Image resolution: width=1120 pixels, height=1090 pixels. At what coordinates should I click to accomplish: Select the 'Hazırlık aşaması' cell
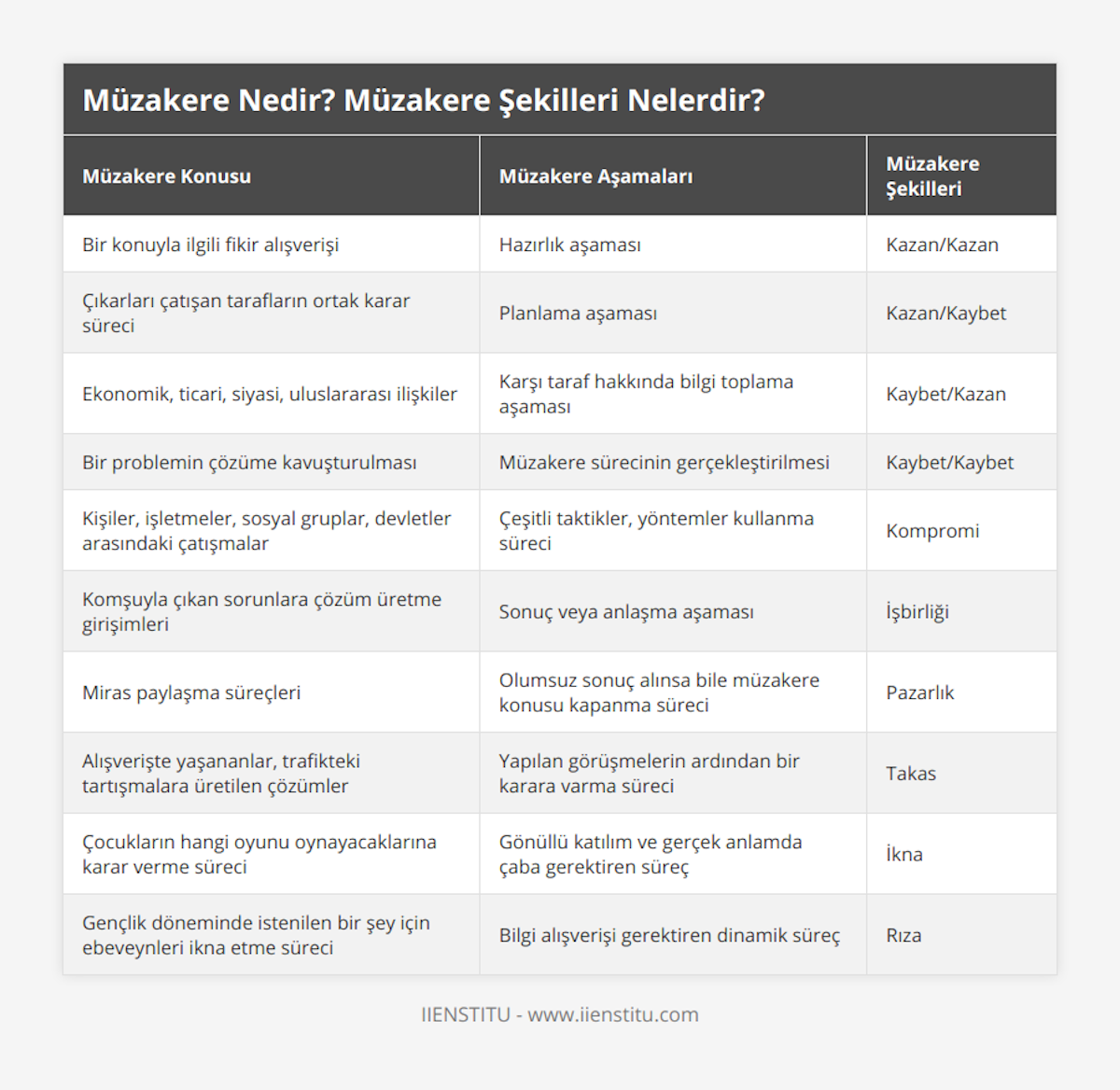[x=570, y=245]
